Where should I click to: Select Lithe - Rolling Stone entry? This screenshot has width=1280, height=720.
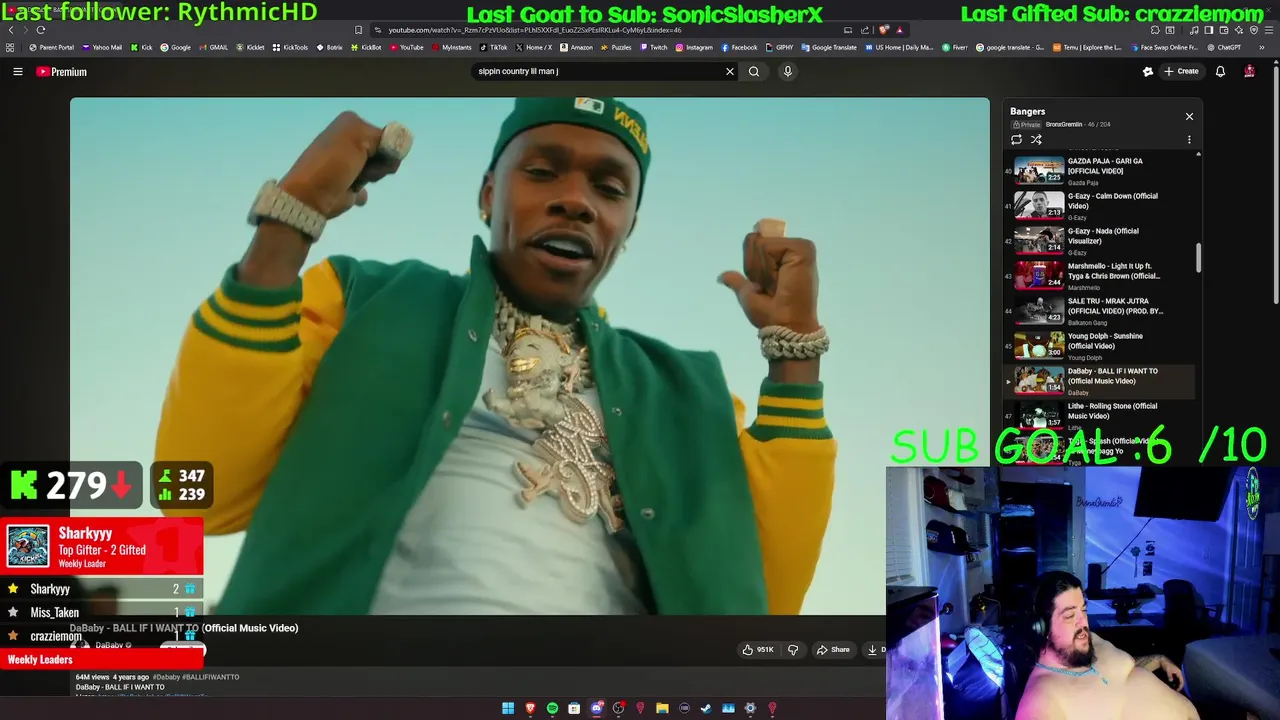click(1100, 415)
